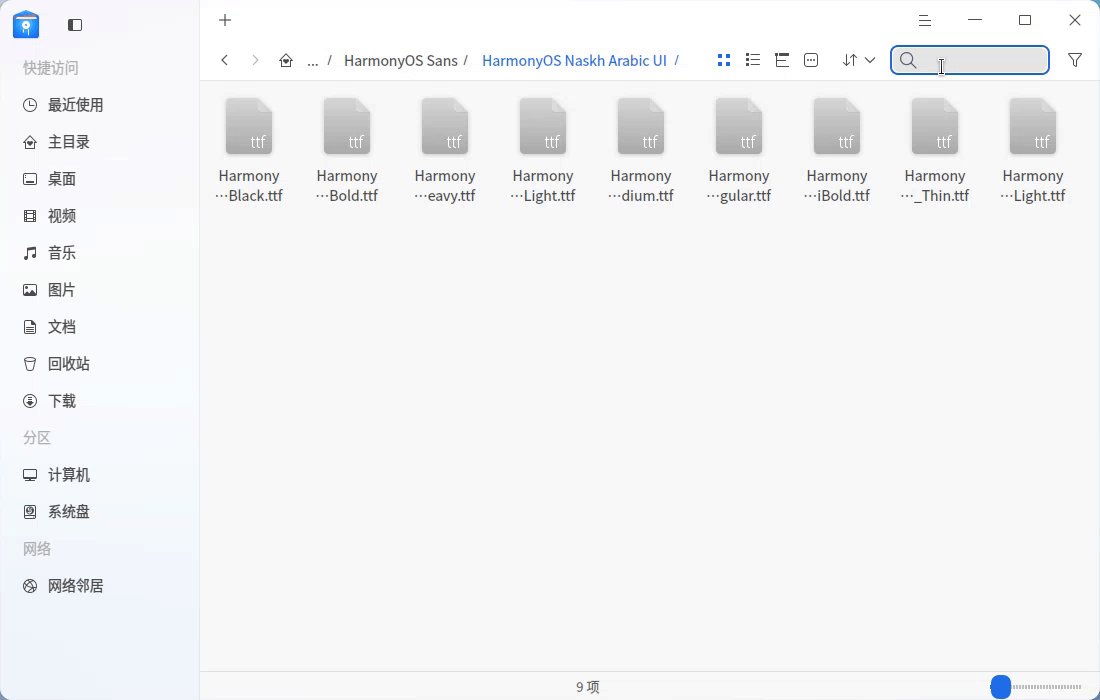The width and height of the screenshot is (1100, 700).
Task: Go forward with the right arrow
Action: [255, 60]
